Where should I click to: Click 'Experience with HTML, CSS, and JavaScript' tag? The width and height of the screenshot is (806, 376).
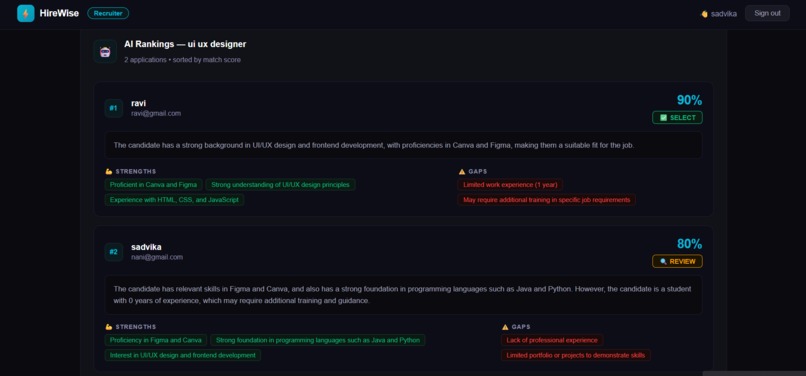174,200
